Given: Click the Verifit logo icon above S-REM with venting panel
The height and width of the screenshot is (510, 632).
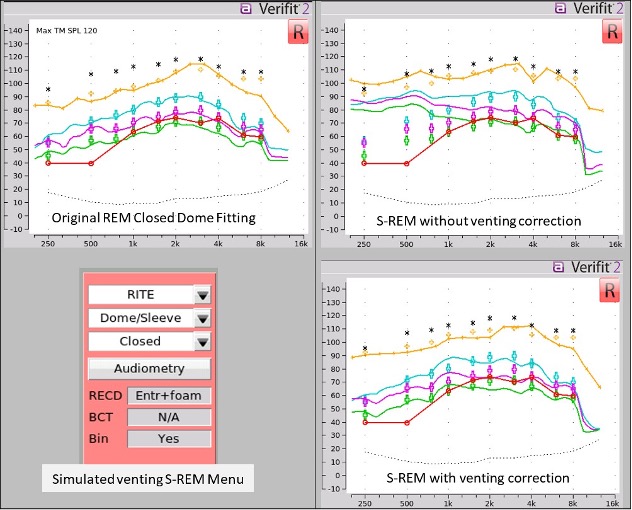Looking at the screenshot, I should [x=558, y=267].
